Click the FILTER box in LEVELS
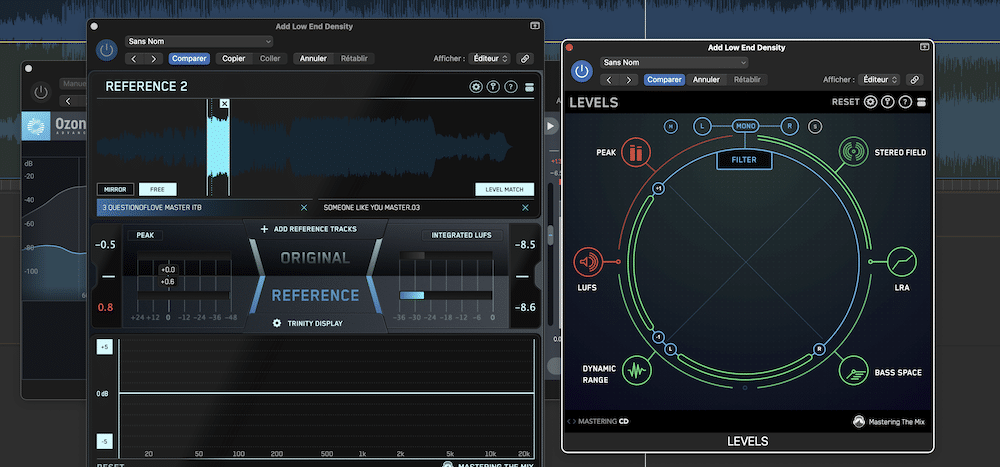1000x467 pixels. coord(744,160)
